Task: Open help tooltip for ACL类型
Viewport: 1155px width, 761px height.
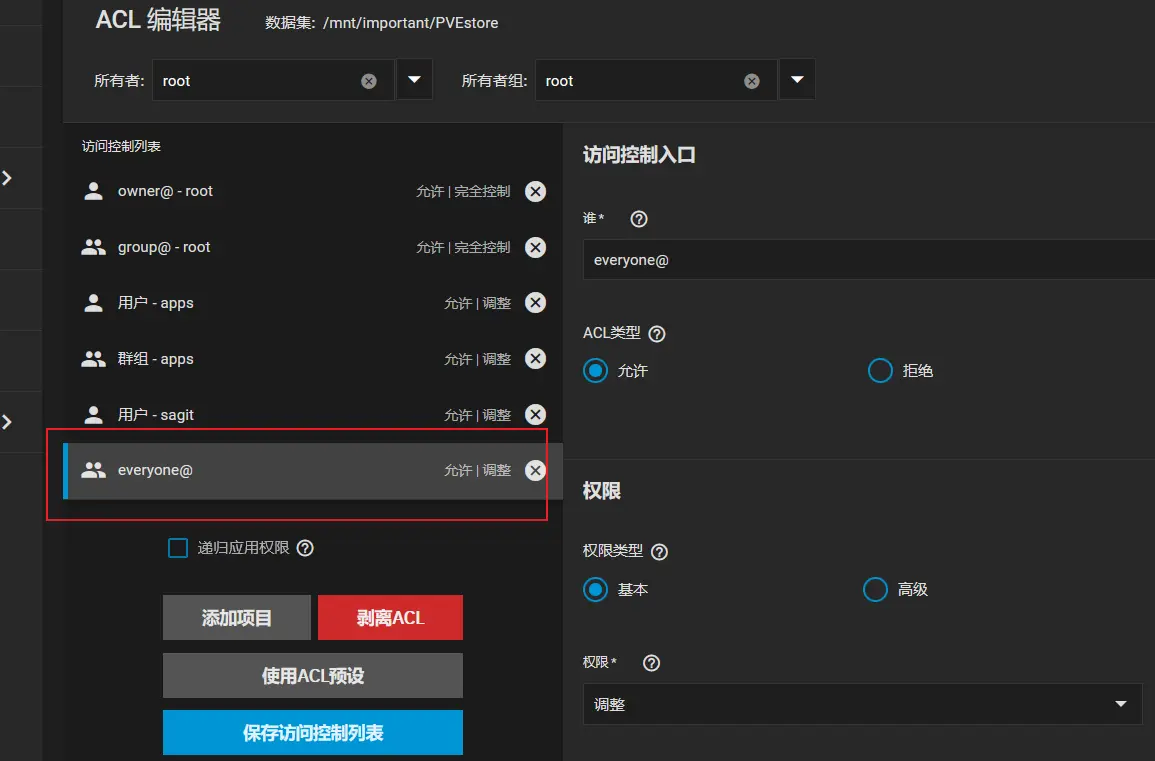Action: (x=657, y=334)
